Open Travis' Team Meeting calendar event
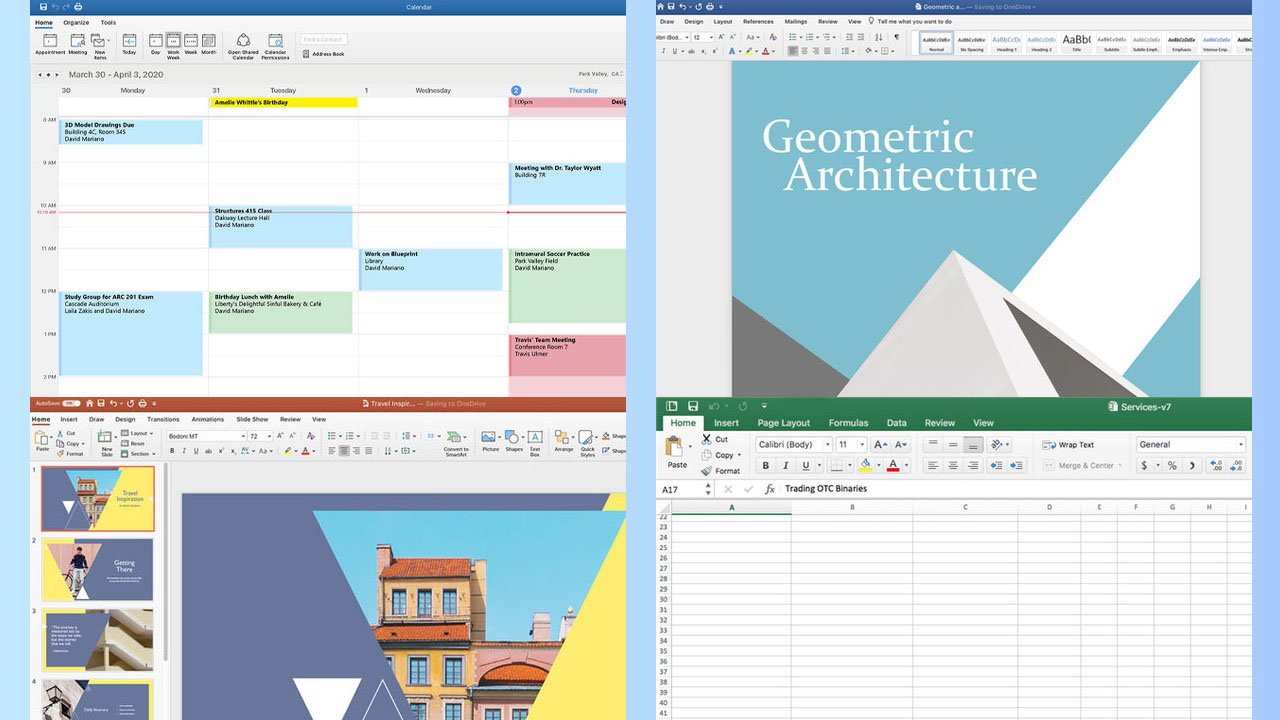 pos(568,355)
